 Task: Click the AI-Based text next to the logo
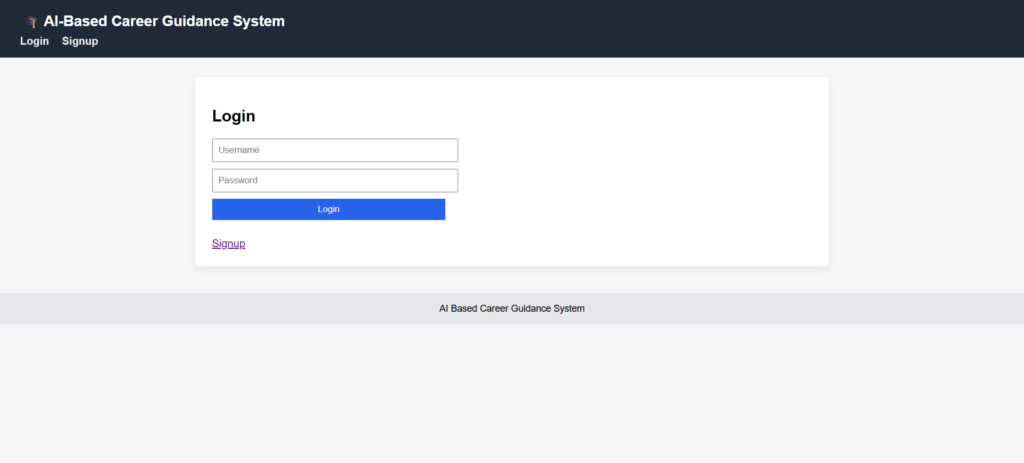pyautogui.click(x=74, y=21)
